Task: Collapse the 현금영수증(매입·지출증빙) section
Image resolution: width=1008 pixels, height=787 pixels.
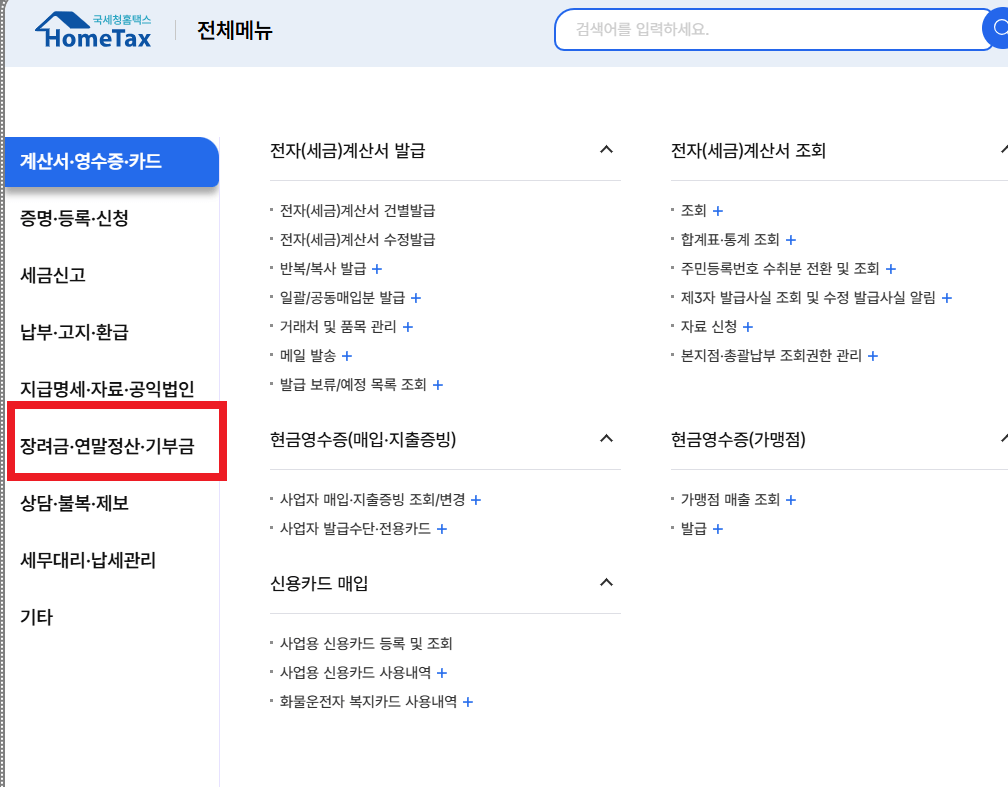Action: (605, 437)
